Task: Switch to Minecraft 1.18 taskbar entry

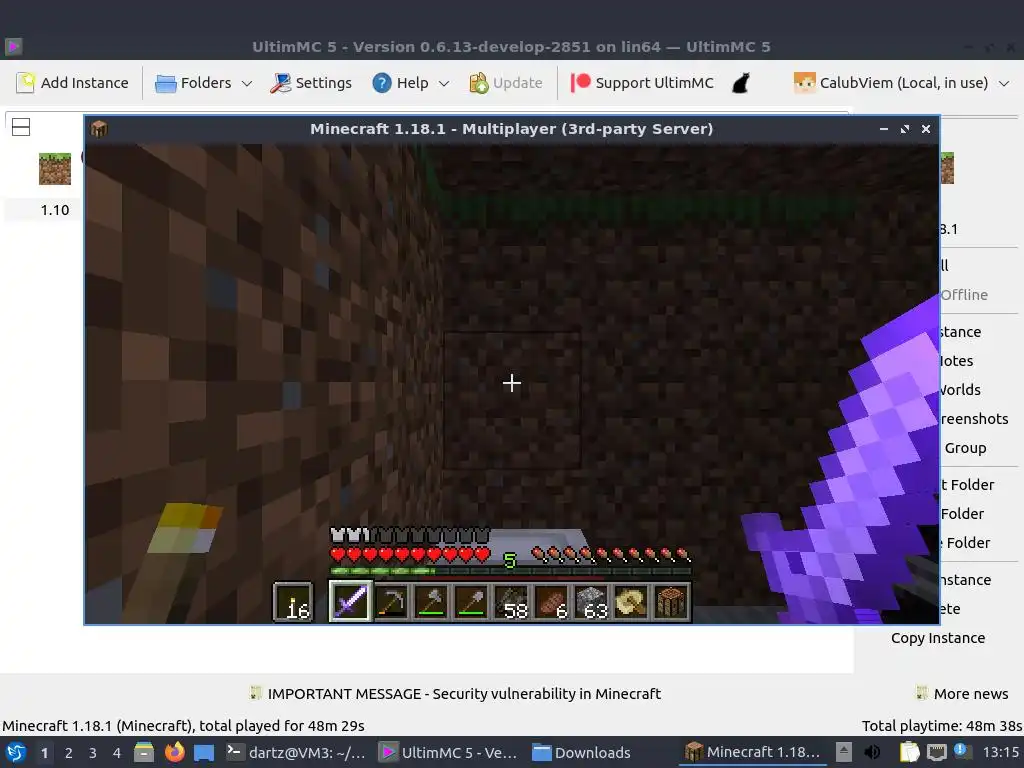Action: 753,752
